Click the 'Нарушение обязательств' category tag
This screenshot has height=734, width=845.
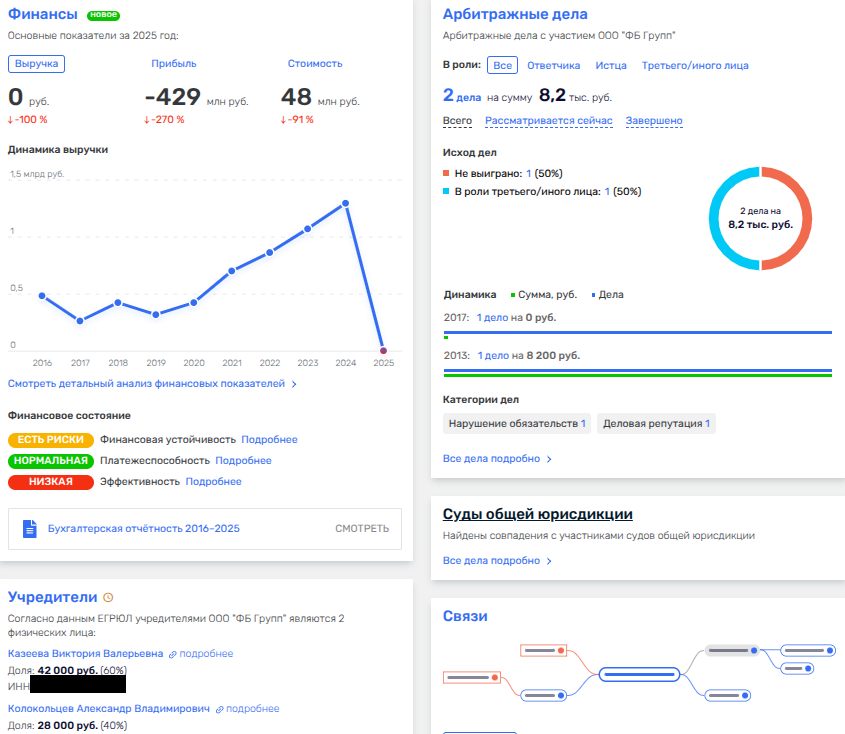pos(517,424)
